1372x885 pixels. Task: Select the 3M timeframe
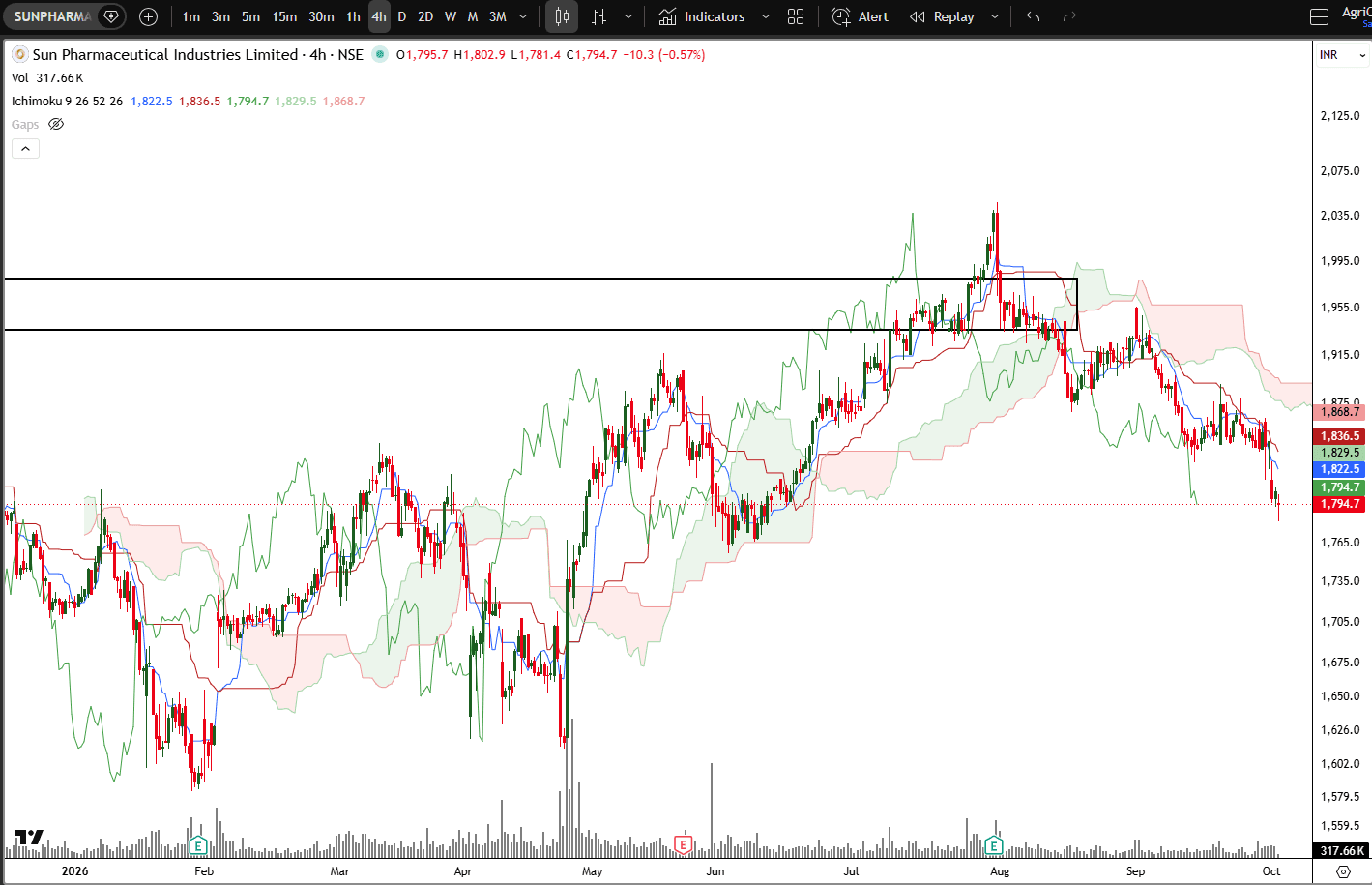pos(498,16)
